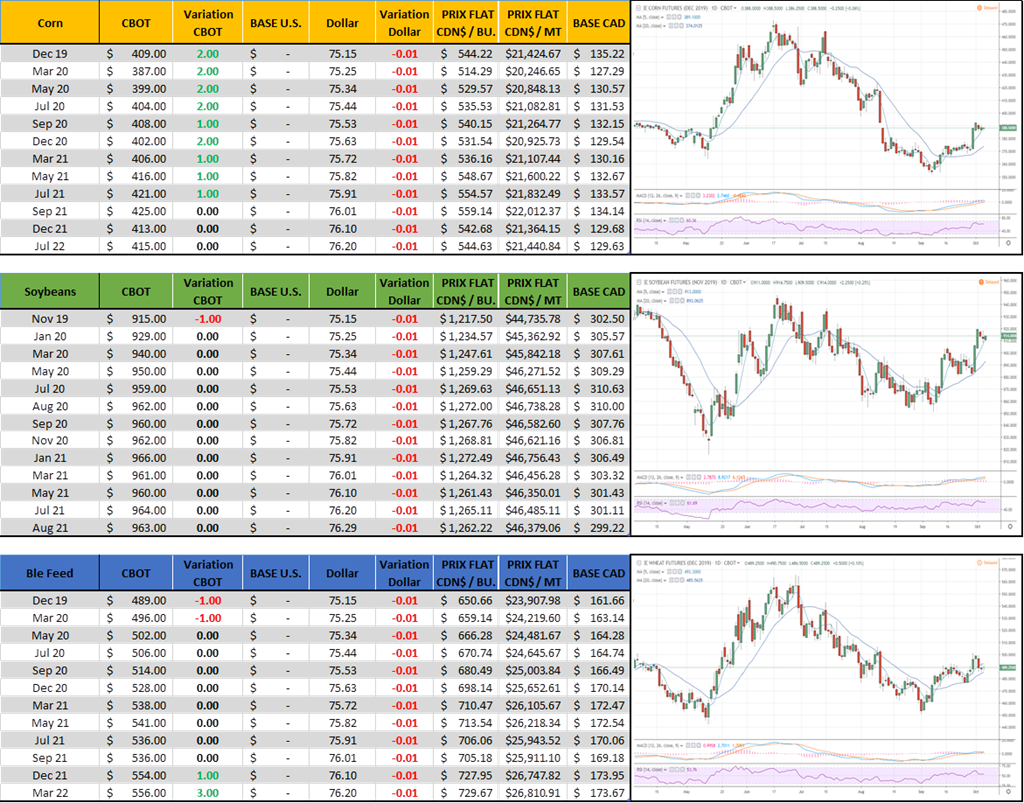Open chart settings gear on corn chart
Screen dimensions: 1024x803
(x=1008, y=242)
